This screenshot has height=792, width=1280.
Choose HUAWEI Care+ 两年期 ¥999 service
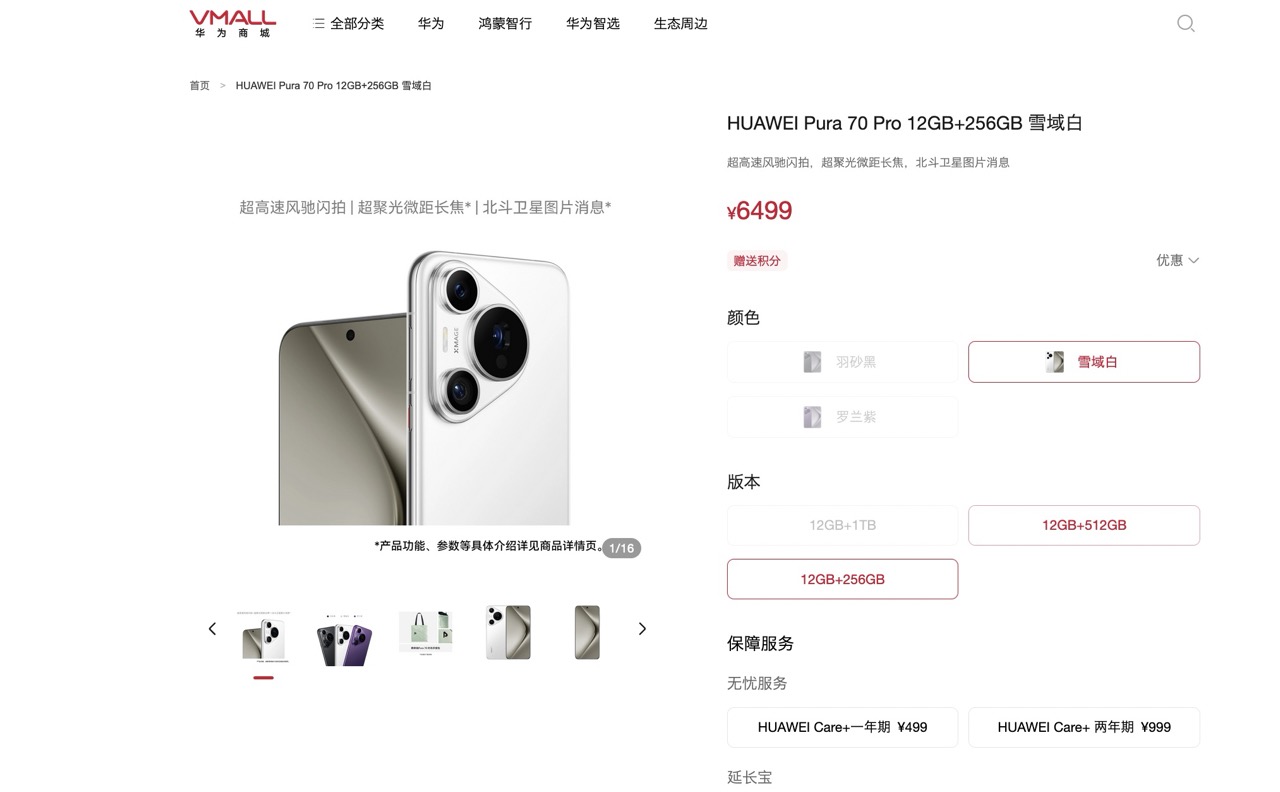coord(1084,727)
